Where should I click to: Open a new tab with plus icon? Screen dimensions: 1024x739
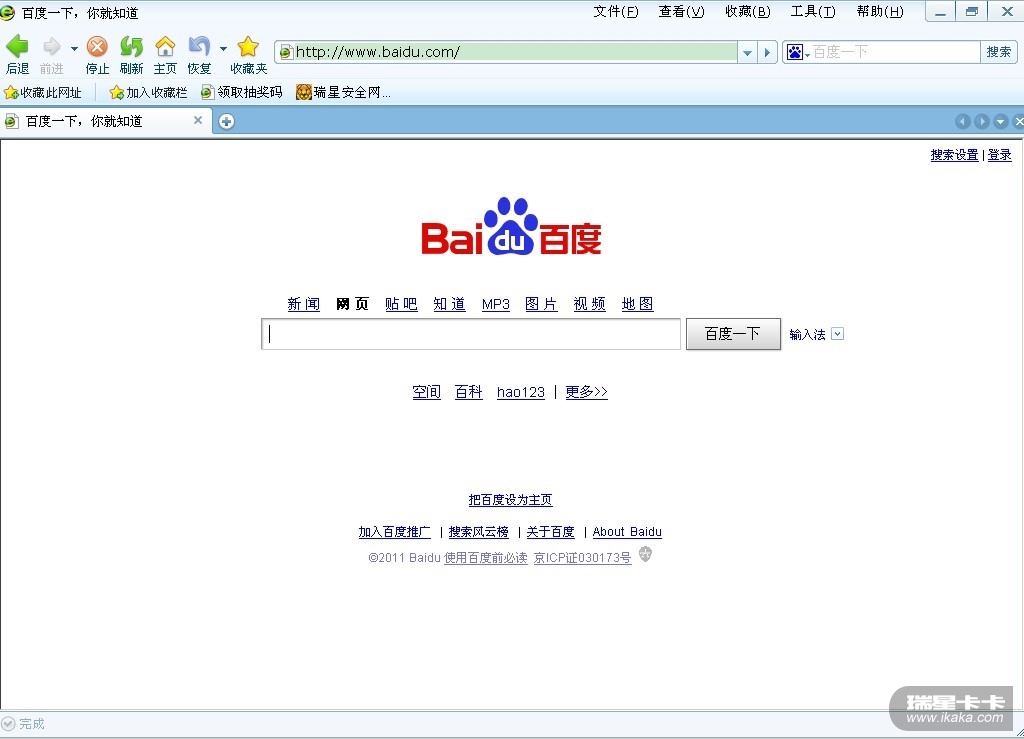point(227,121)
